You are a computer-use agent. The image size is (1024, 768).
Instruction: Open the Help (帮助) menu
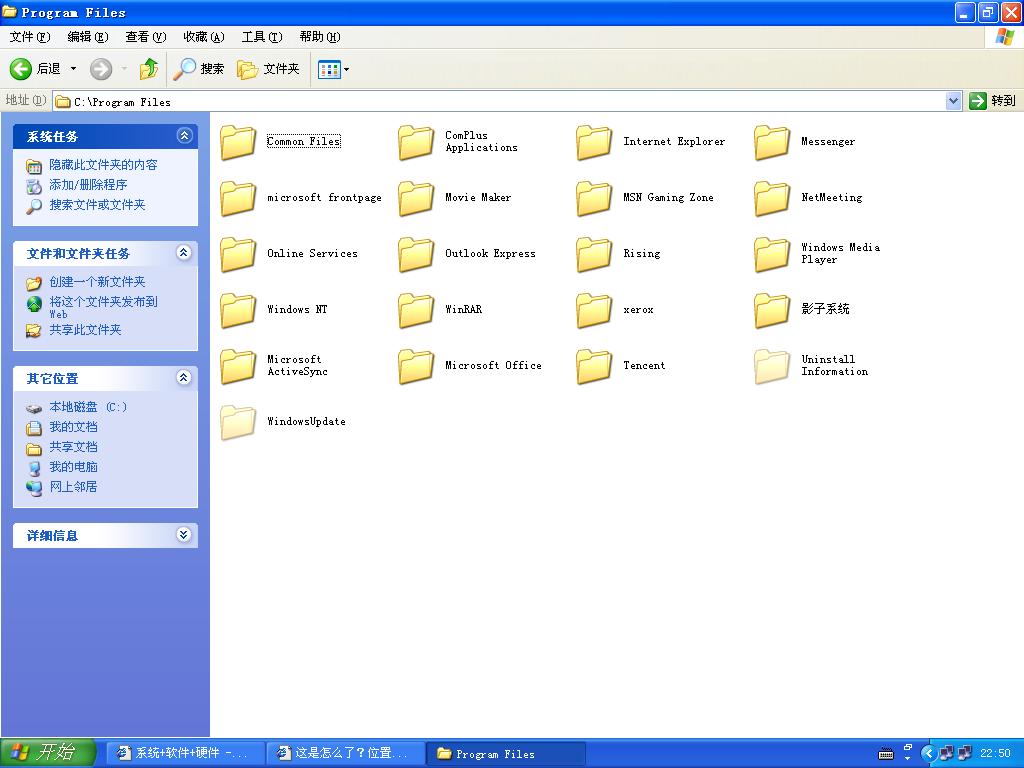point(320,37)
